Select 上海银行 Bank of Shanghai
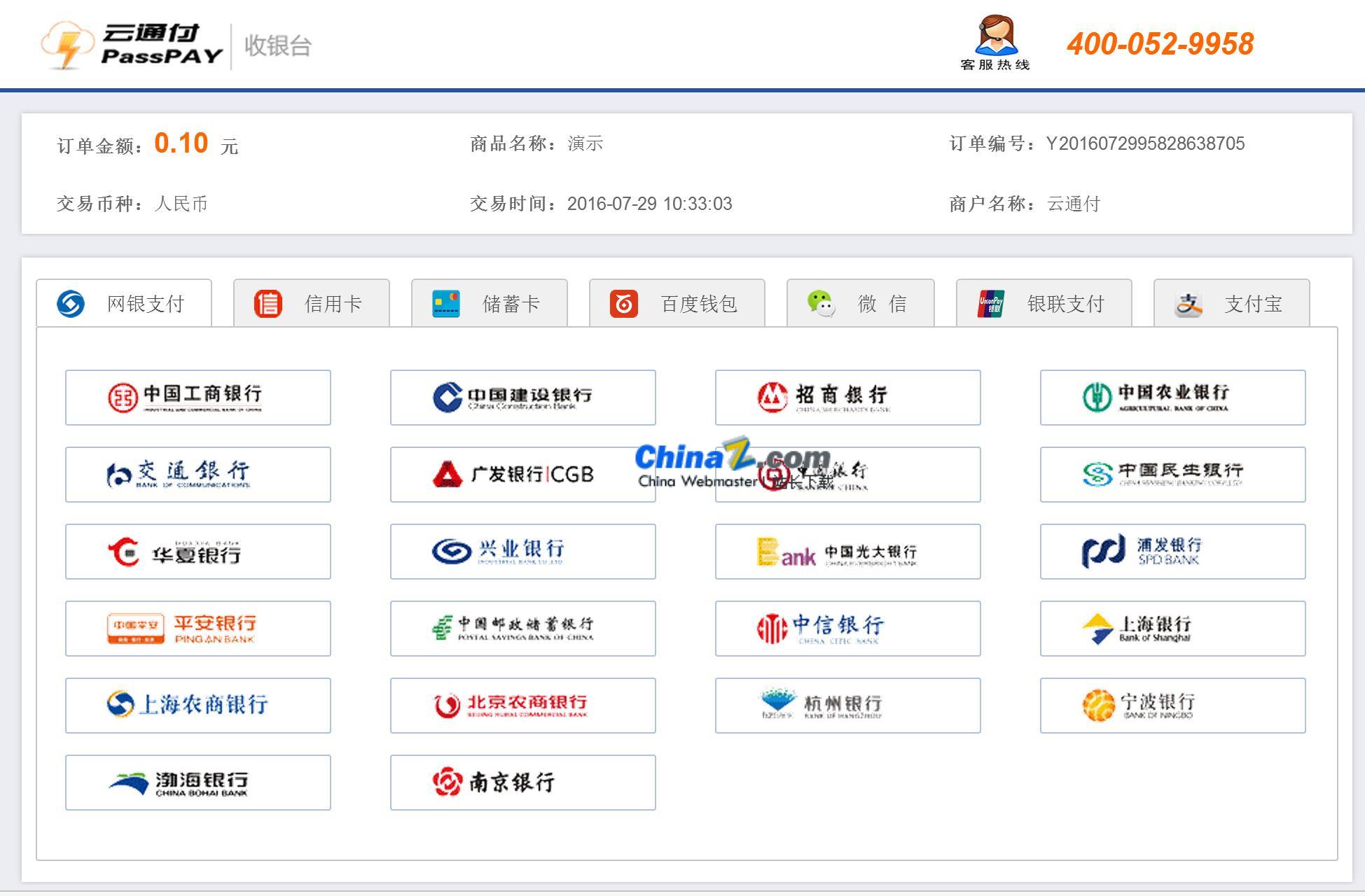This screenshot has height=896, width=1365. coord(1173,629)
